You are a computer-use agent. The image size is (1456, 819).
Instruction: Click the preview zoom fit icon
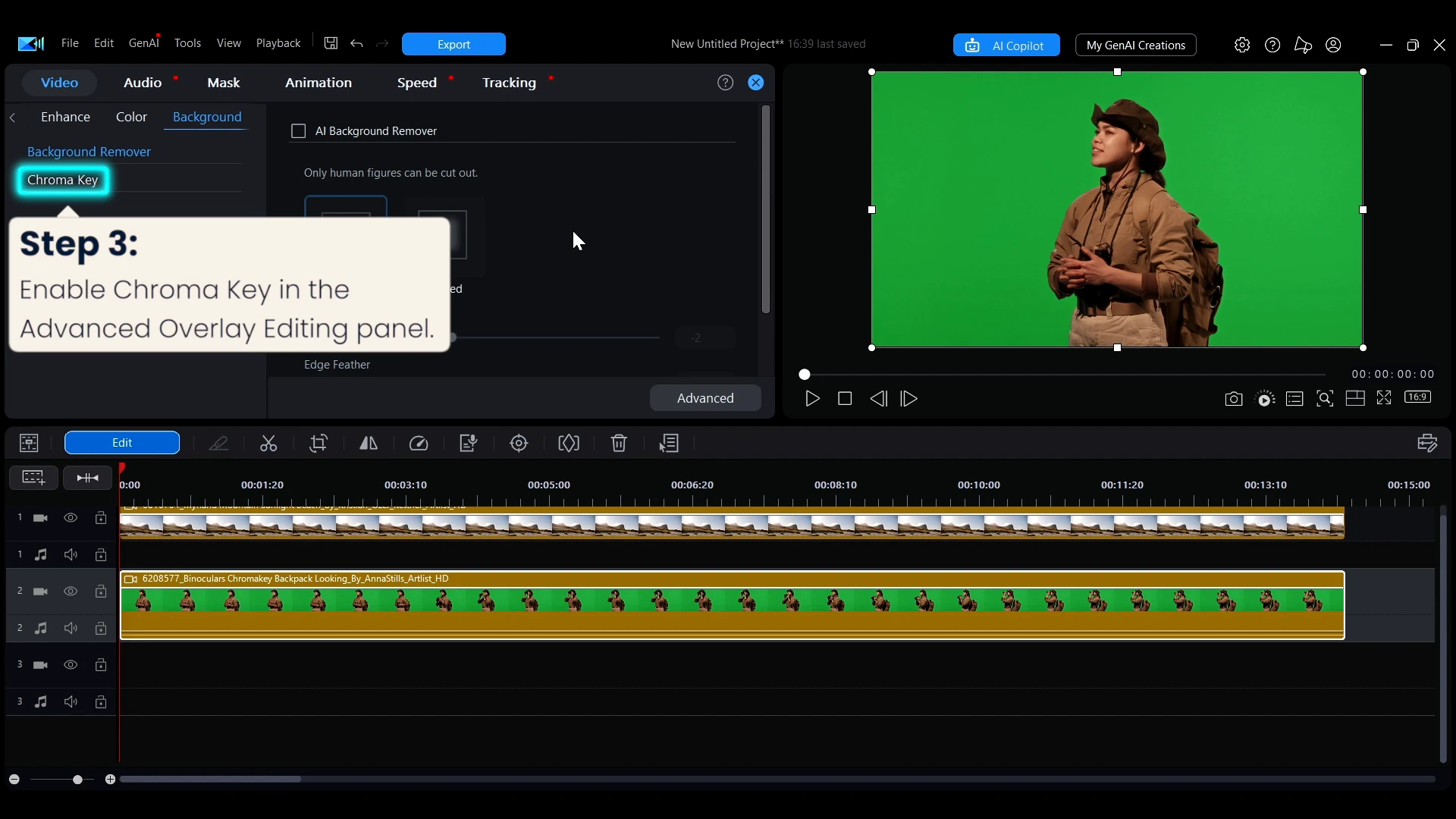[x=1325, y=399]
